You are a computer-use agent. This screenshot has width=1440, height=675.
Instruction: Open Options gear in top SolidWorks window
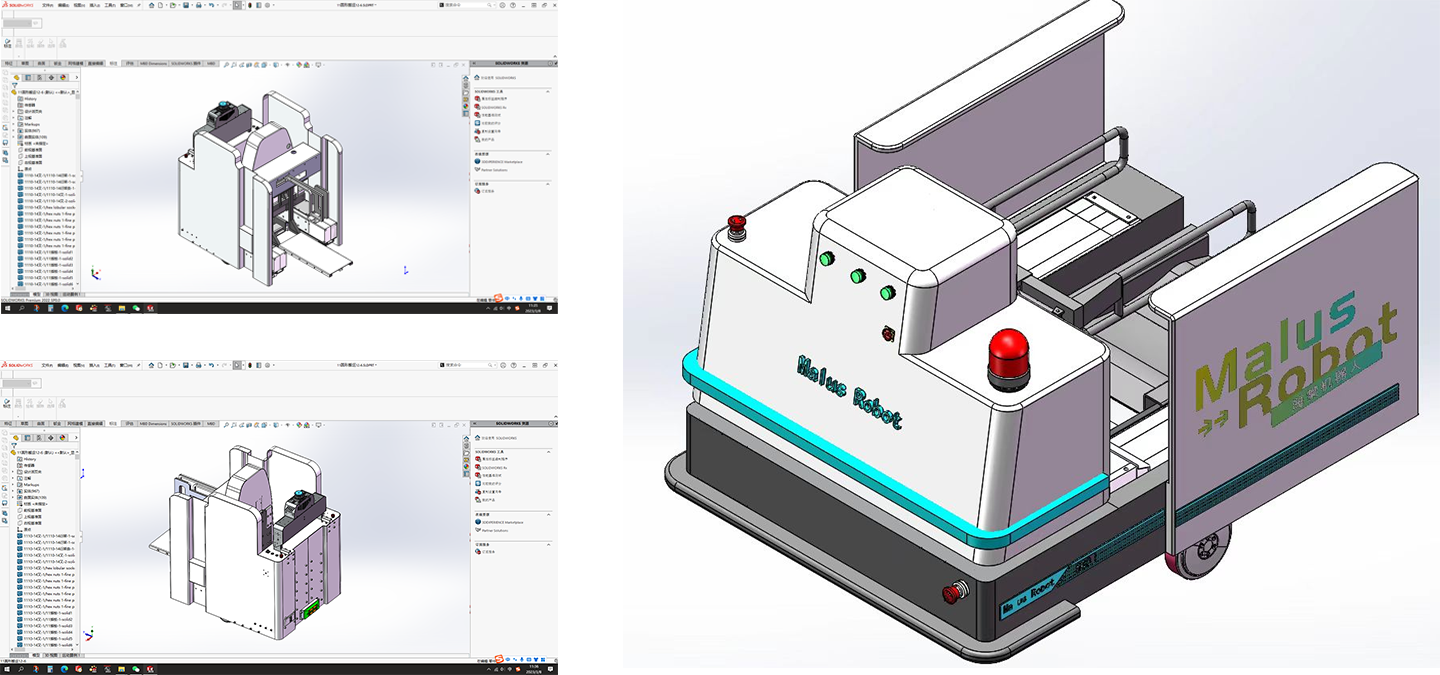point(267,5)
